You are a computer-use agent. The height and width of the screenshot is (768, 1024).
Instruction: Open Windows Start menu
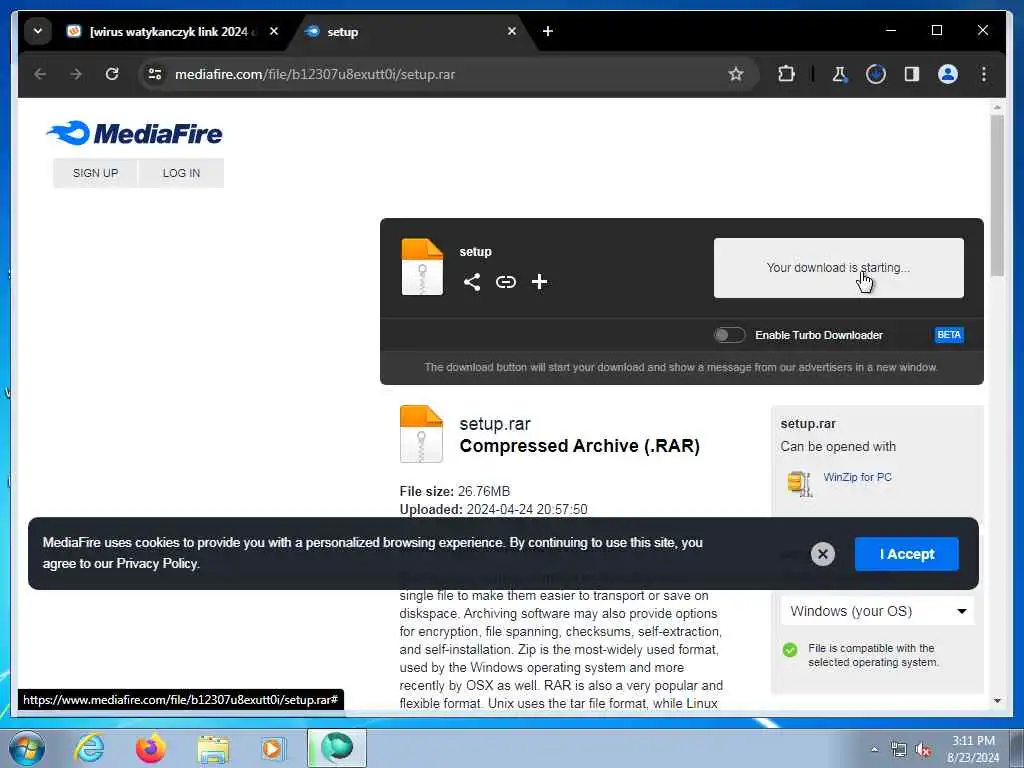click(x=27, y=748)
